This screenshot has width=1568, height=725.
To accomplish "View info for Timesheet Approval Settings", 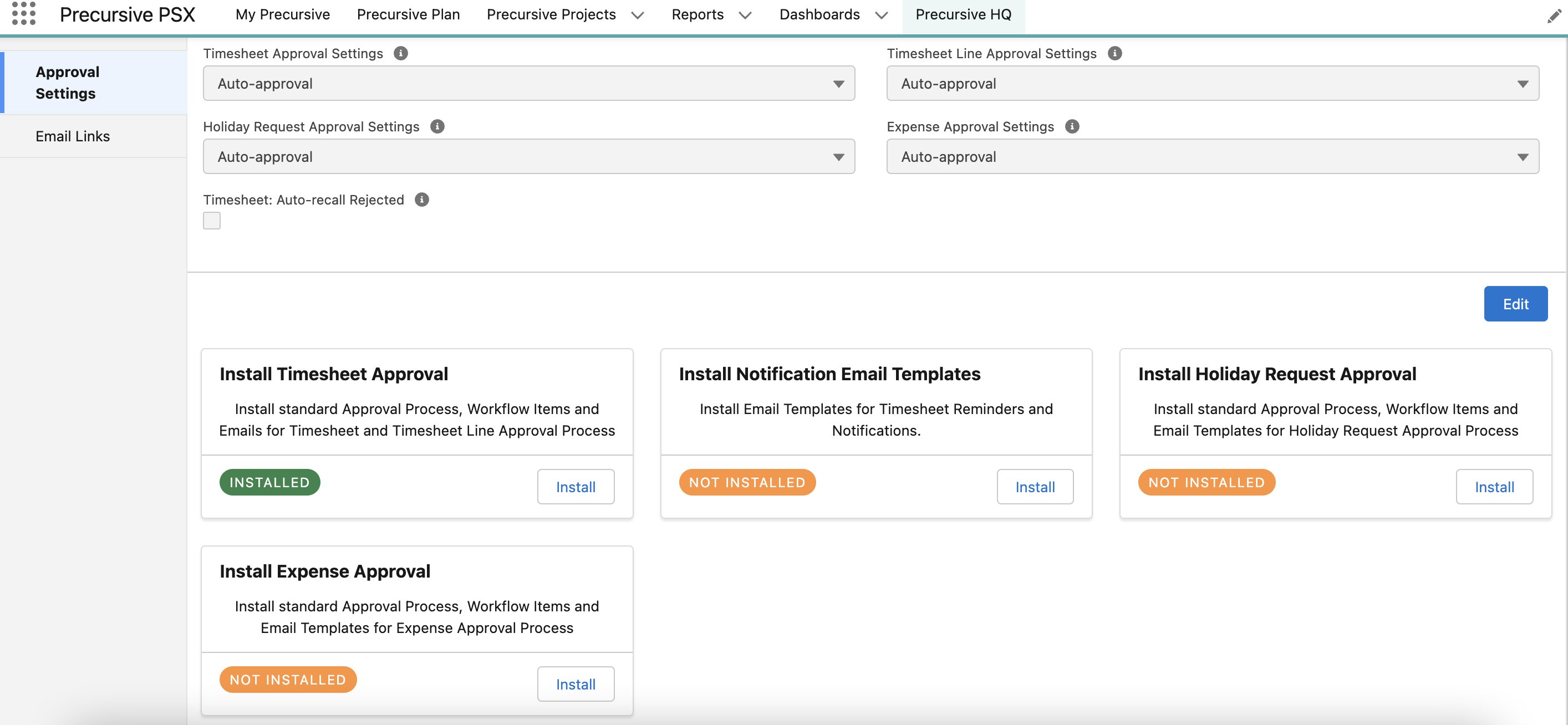I will [400, 53].
